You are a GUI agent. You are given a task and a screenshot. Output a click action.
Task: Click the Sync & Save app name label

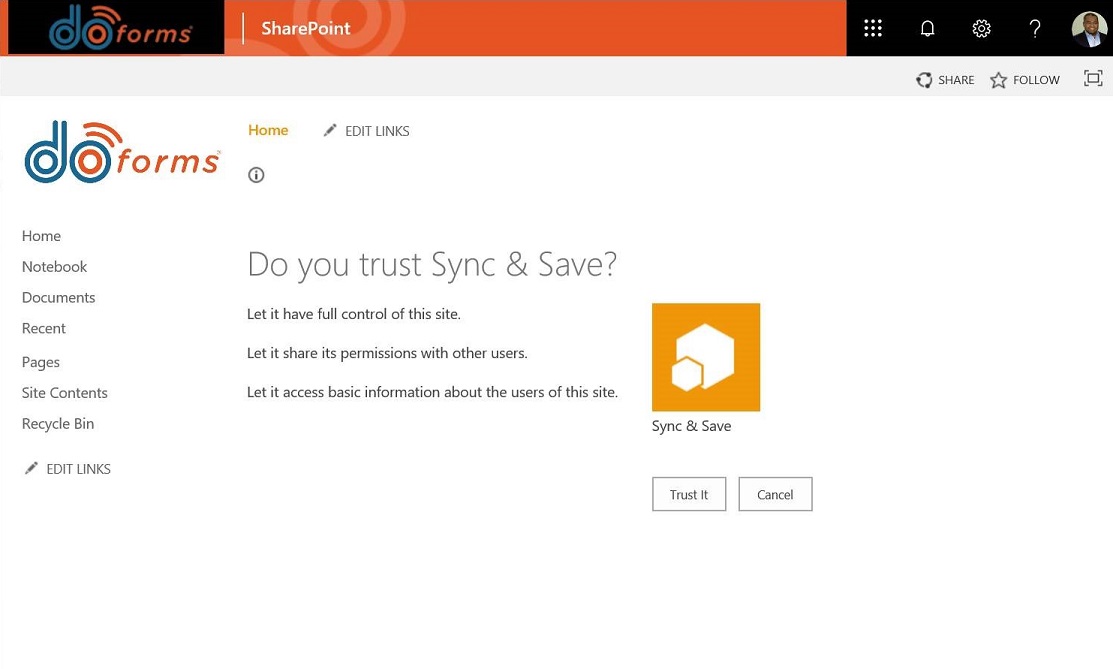(x=691, y=426)
